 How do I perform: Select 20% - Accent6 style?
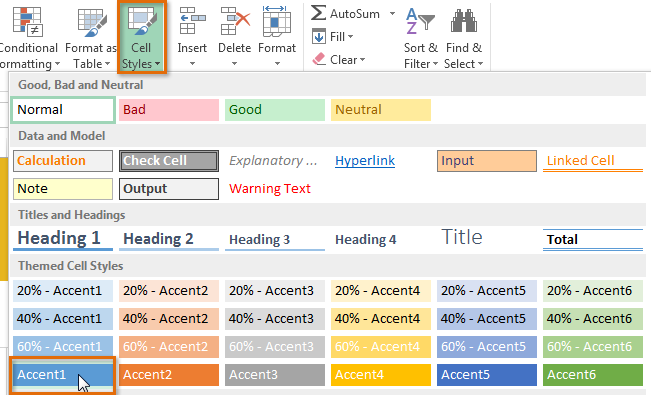(593, 291)
